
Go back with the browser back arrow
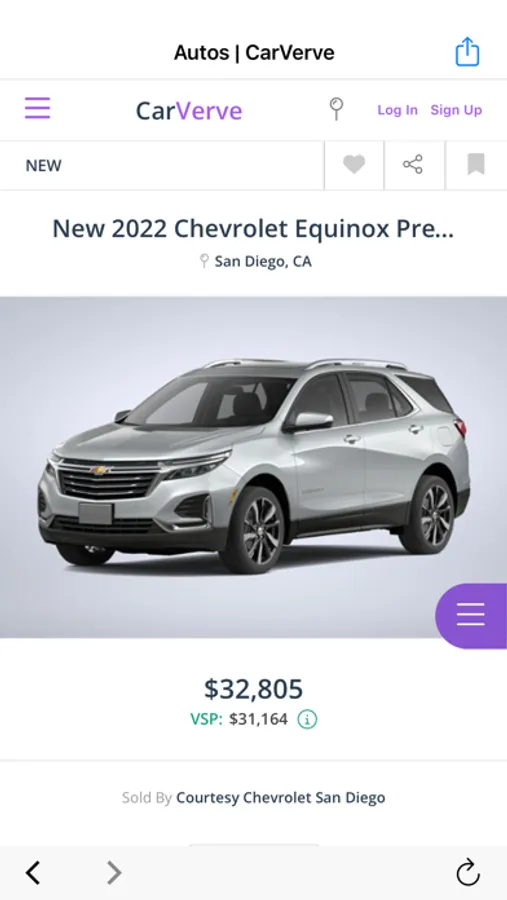[x=33, y=873]
